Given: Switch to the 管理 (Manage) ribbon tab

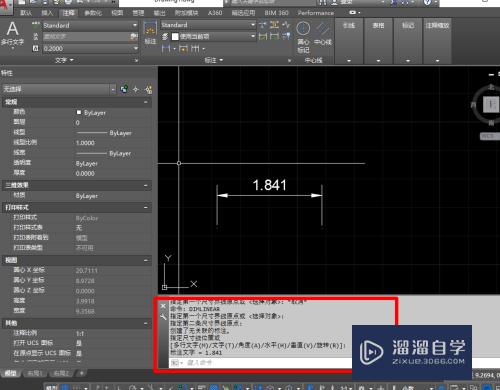Looking at the screenshot, I should point(138,13).
